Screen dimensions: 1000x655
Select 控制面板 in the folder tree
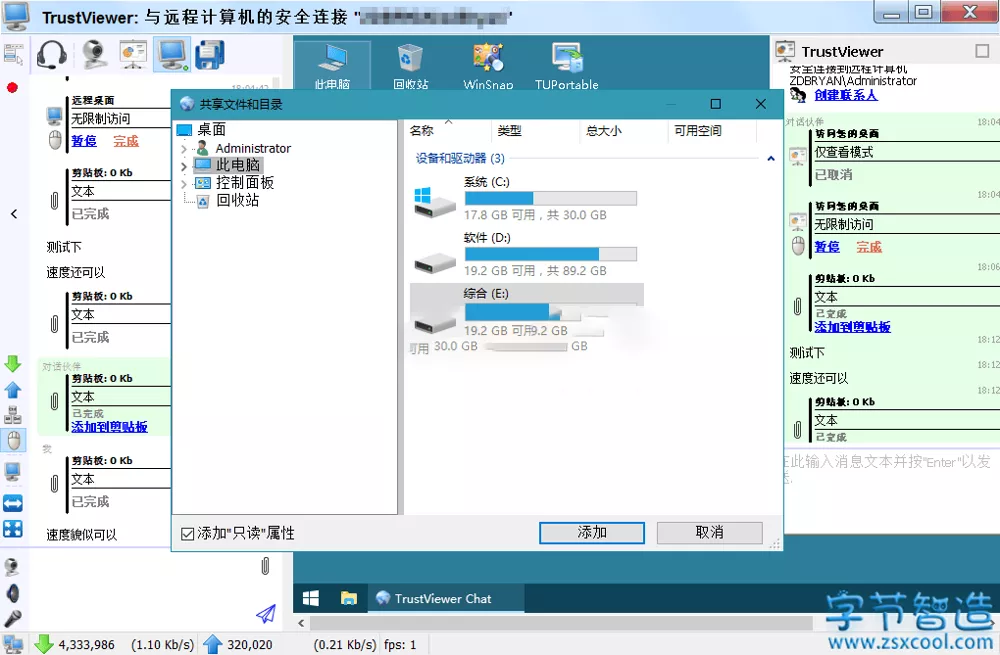click(x=245, y=183)
